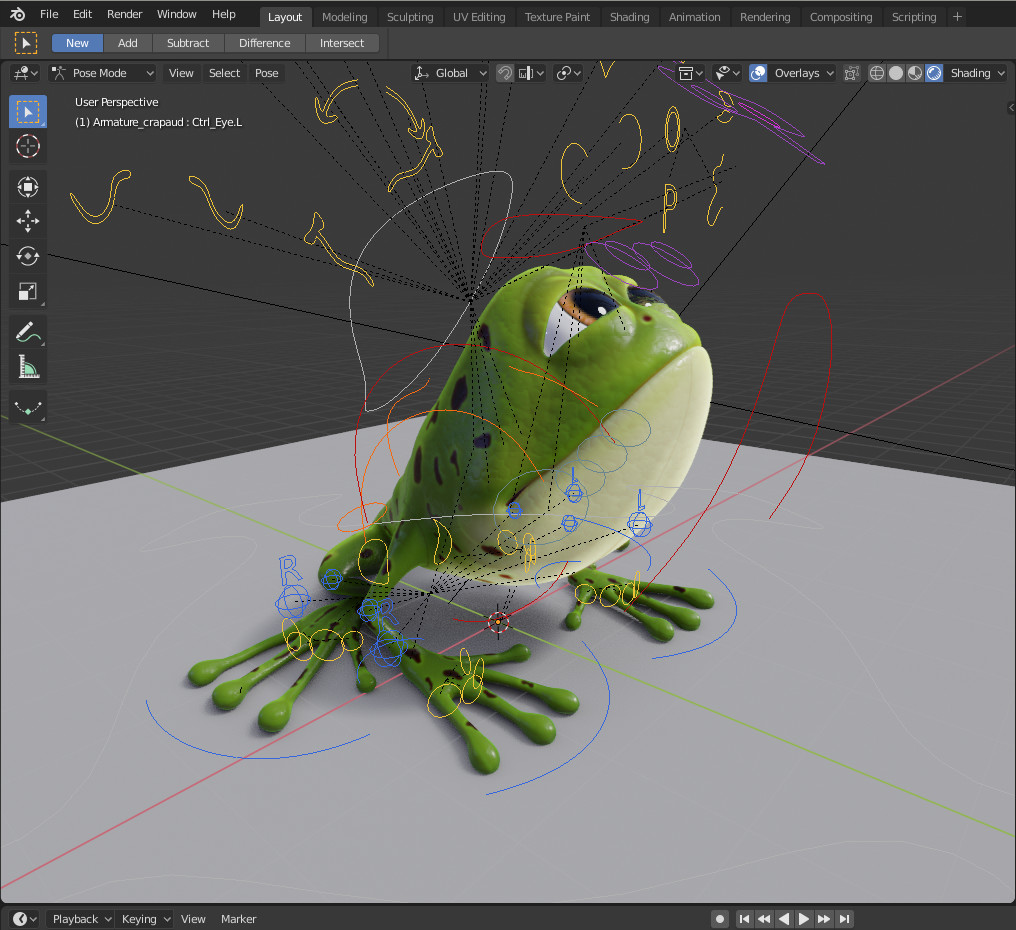Jump to last frame of animation
The height and width of the screenshot is (930, 1016).
coord(844,919)
